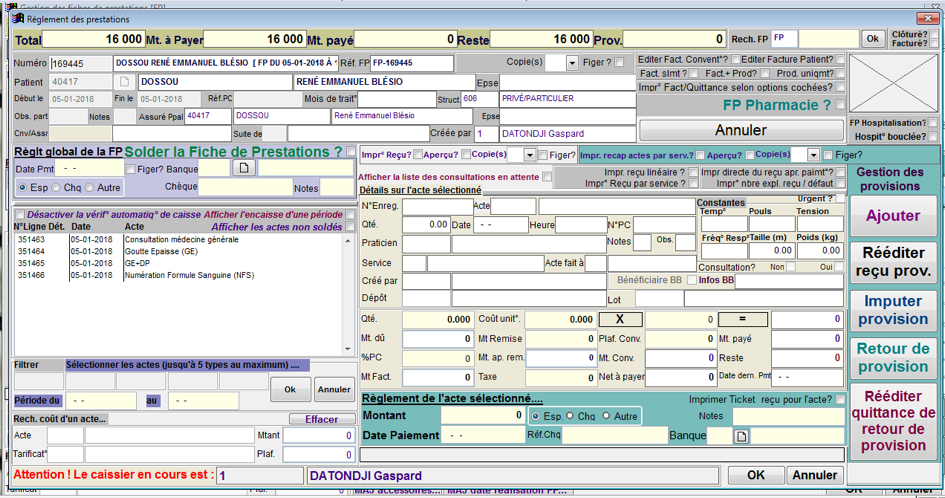The image size is (945, 498).
Task: Click the Banque document icon in Règlt global
Action: click(242, 168)
